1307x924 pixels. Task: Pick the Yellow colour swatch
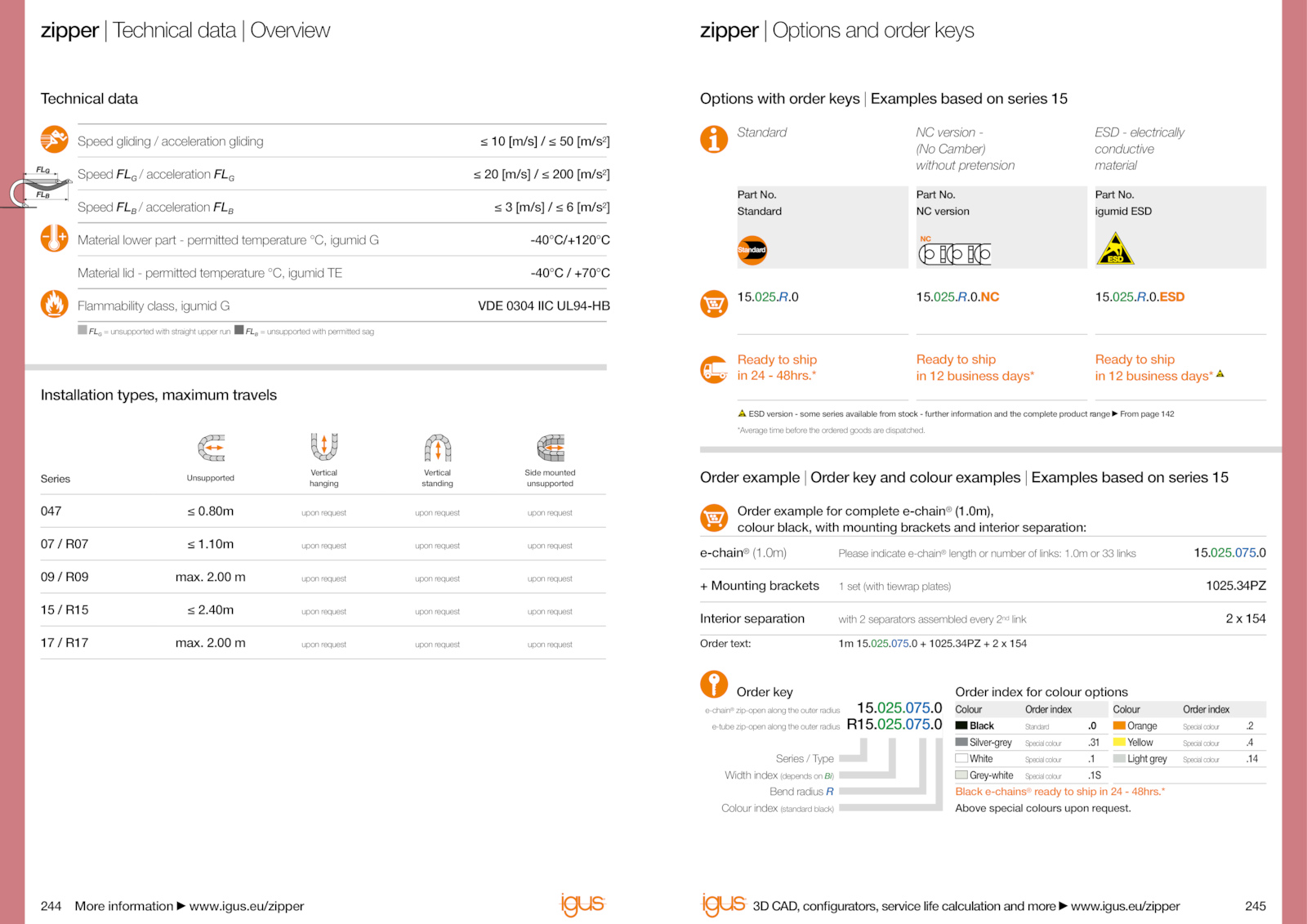coord(1119,743)
